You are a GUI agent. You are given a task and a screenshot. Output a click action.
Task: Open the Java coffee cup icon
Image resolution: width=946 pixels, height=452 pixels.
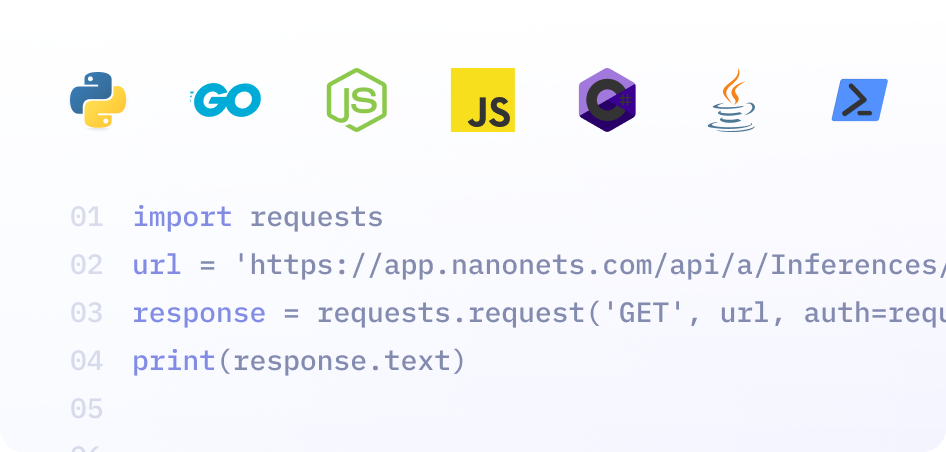click(x=732, y=100)
